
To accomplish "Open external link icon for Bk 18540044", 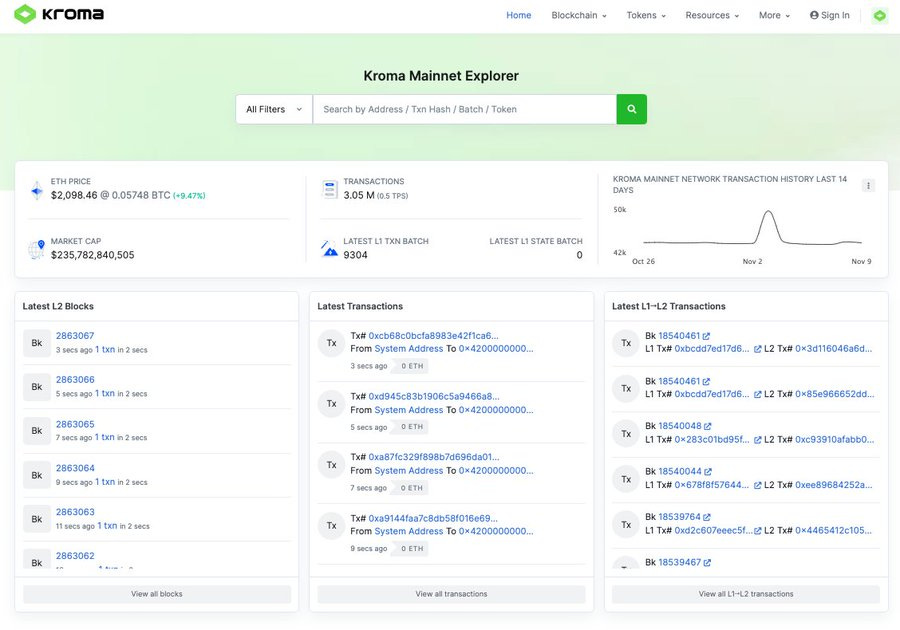I will click(x=708, y=472).
